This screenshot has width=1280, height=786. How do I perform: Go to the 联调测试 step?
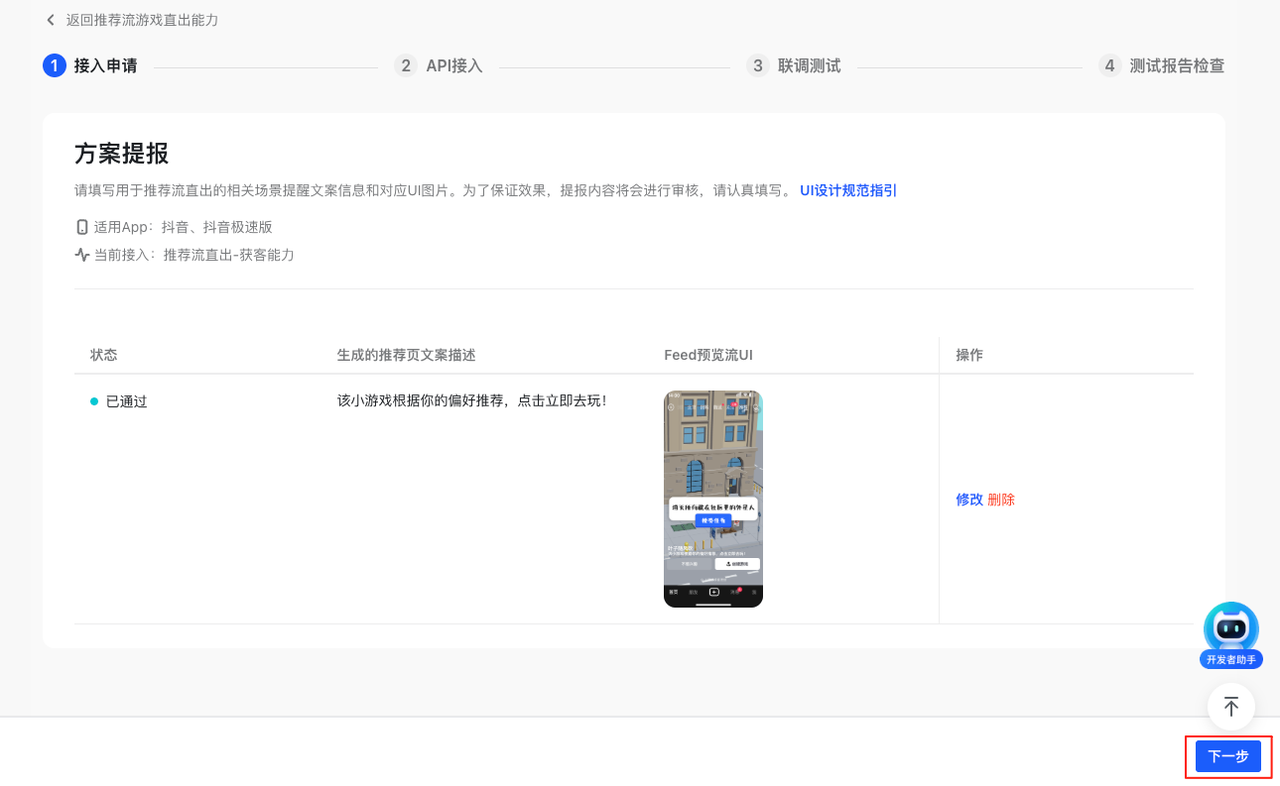(809, 66)
